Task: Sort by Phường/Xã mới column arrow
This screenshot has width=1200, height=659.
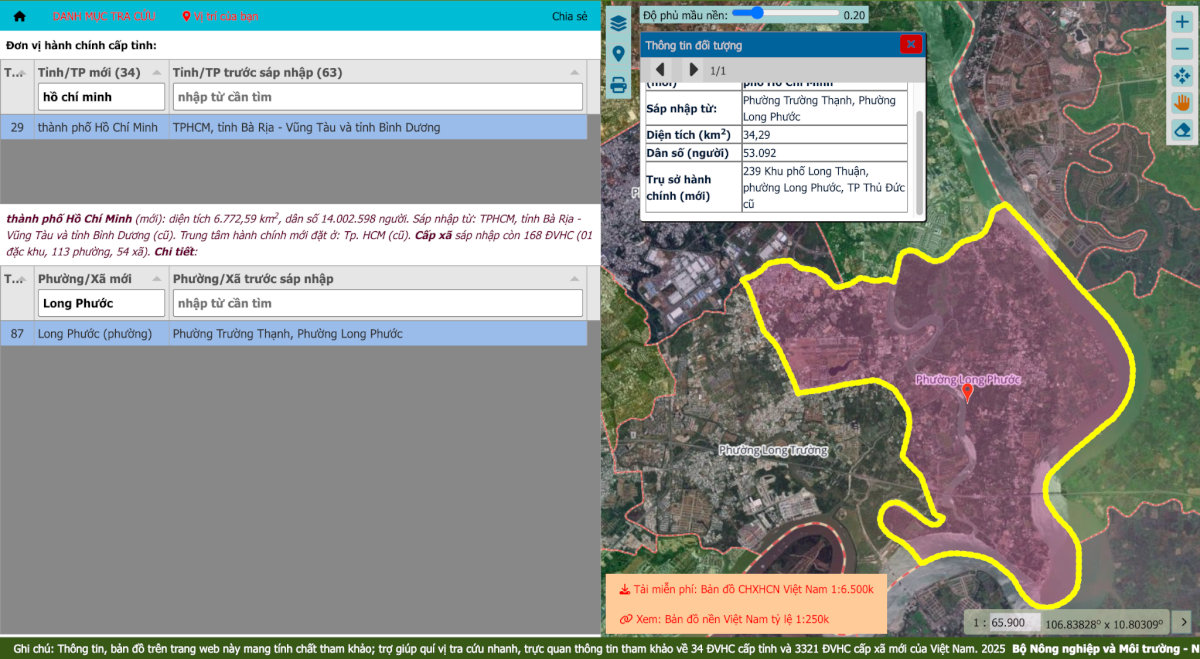Action: [157, 278]
